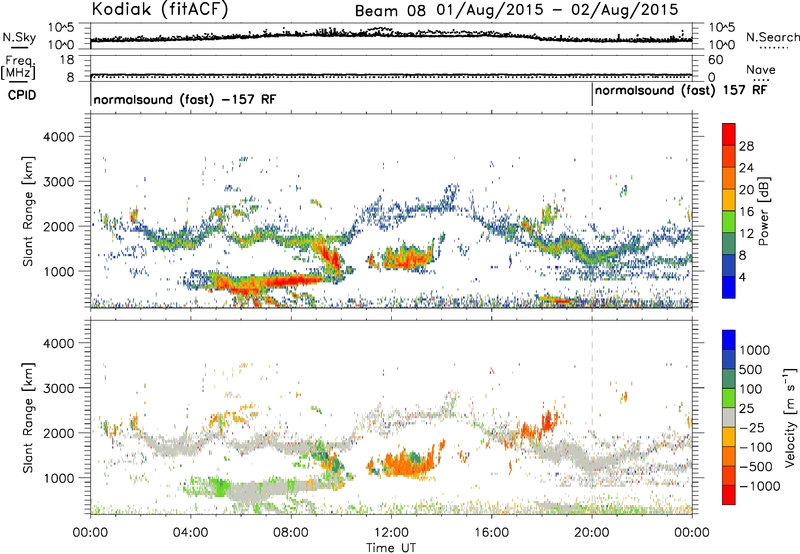The width and height of the screenshot is (800, 554).
Task: Click the CPID change marker line at 20:00
Action: point(592,95)
